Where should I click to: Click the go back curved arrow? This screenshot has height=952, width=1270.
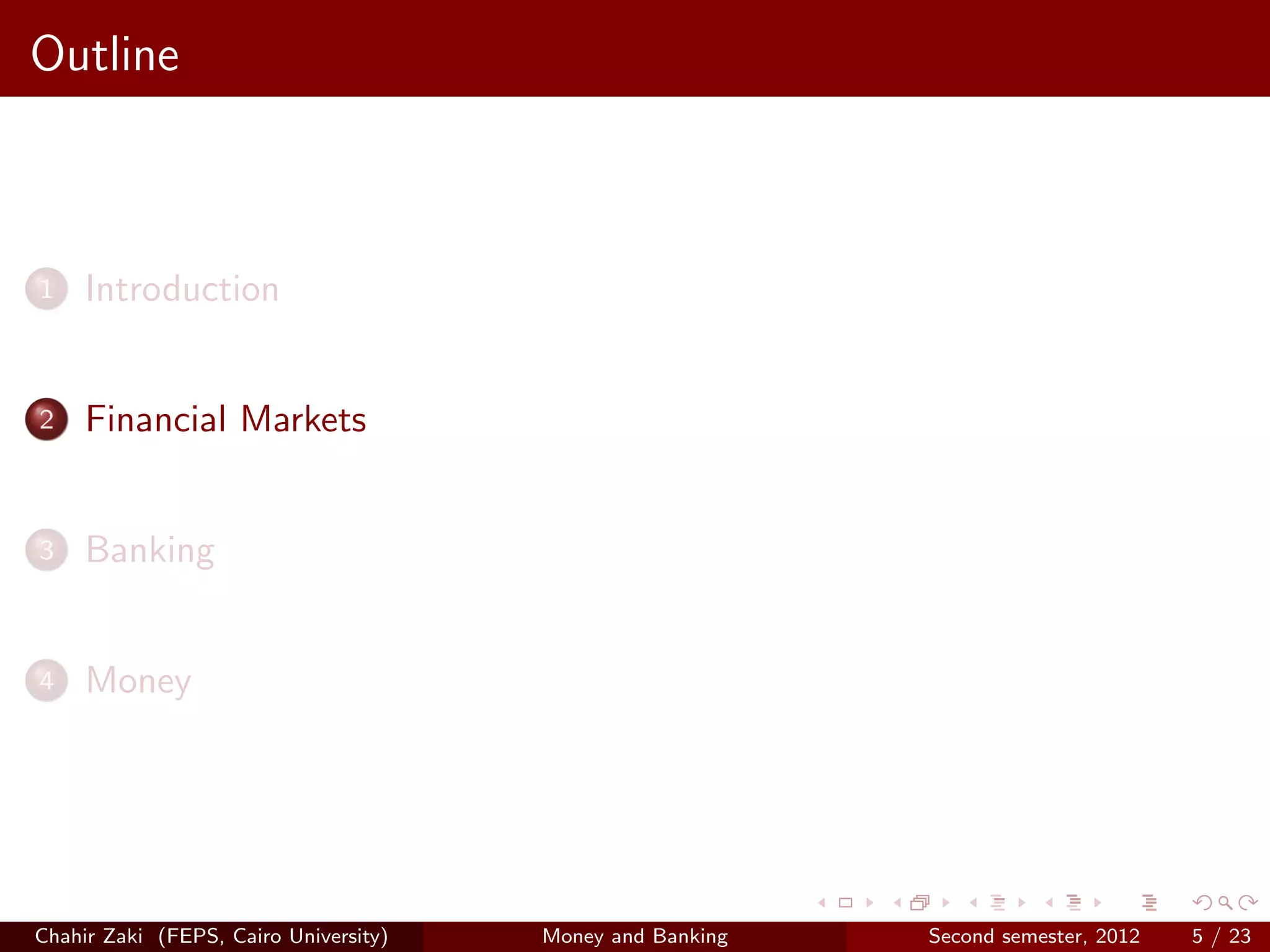click(x=1202, y=903)
